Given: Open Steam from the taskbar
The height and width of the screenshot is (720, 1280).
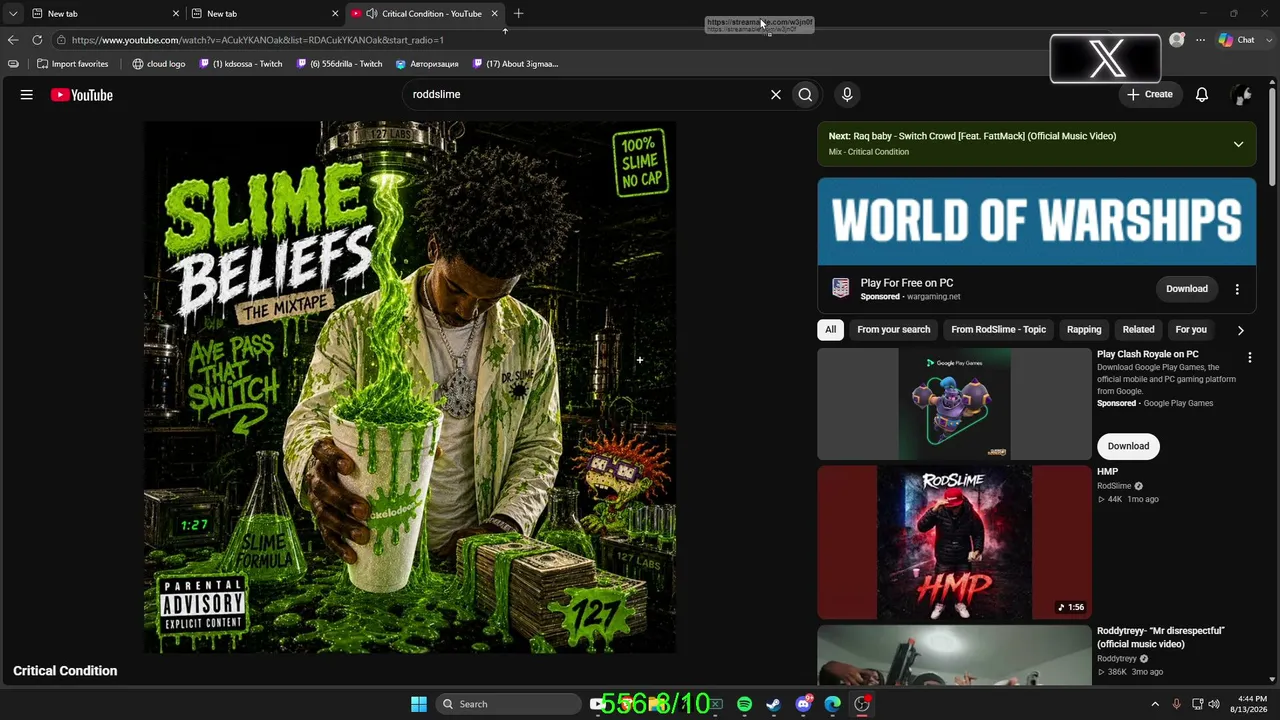Looking at the screenshot, I should [x=773, y=704].
